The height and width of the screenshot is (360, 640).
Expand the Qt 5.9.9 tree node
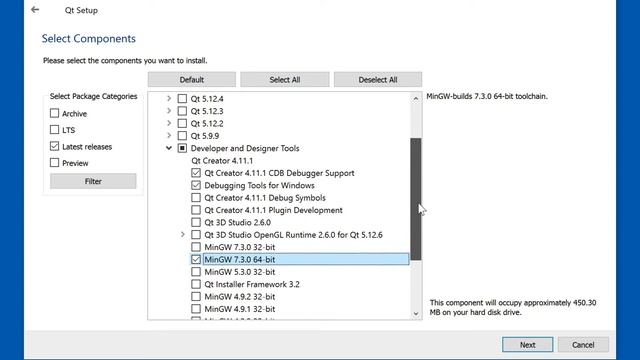pos(169,136)
